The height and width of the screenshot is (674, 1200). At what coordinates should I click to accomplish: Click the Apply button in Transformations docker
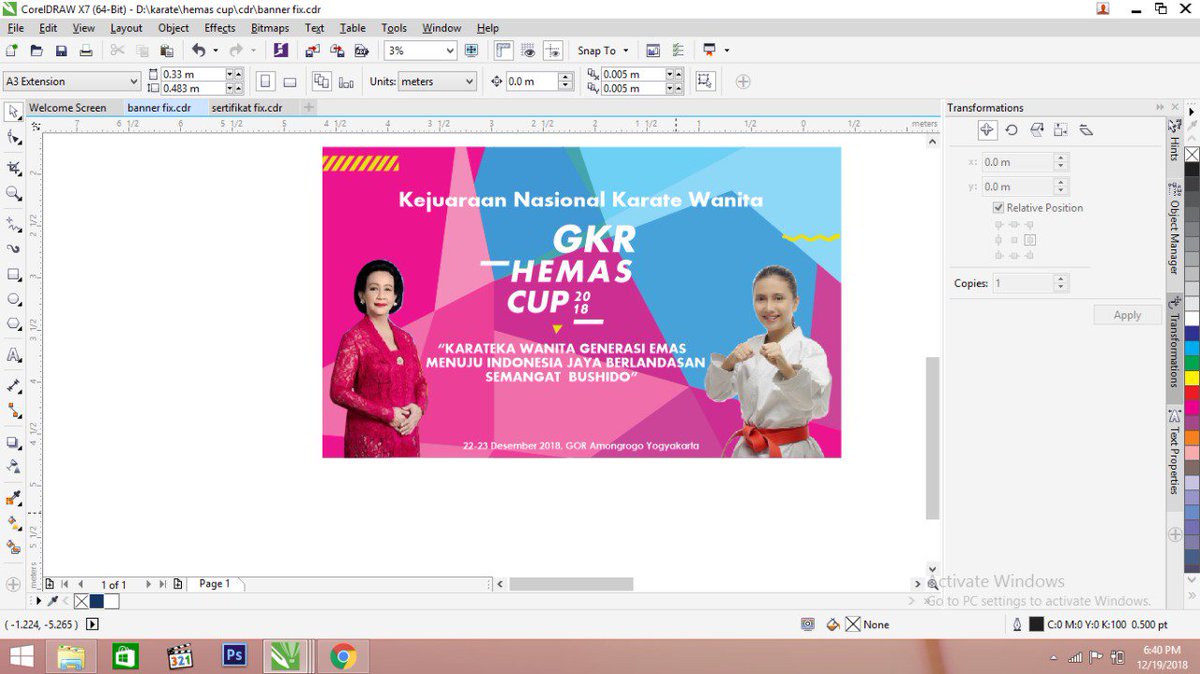tap(1127, 315)
